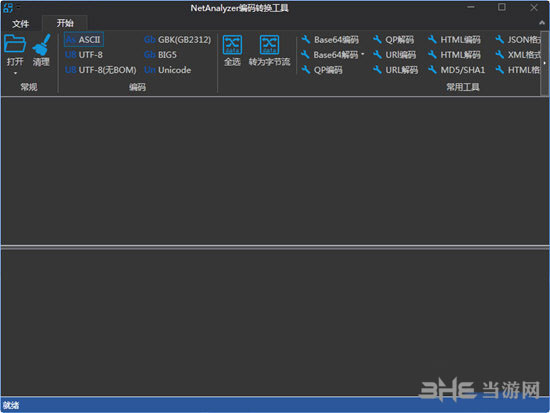This screenshot has height=413, width=550.
Task: Run the HTML格式 tool below XML
Action: (x=518, y=70)
